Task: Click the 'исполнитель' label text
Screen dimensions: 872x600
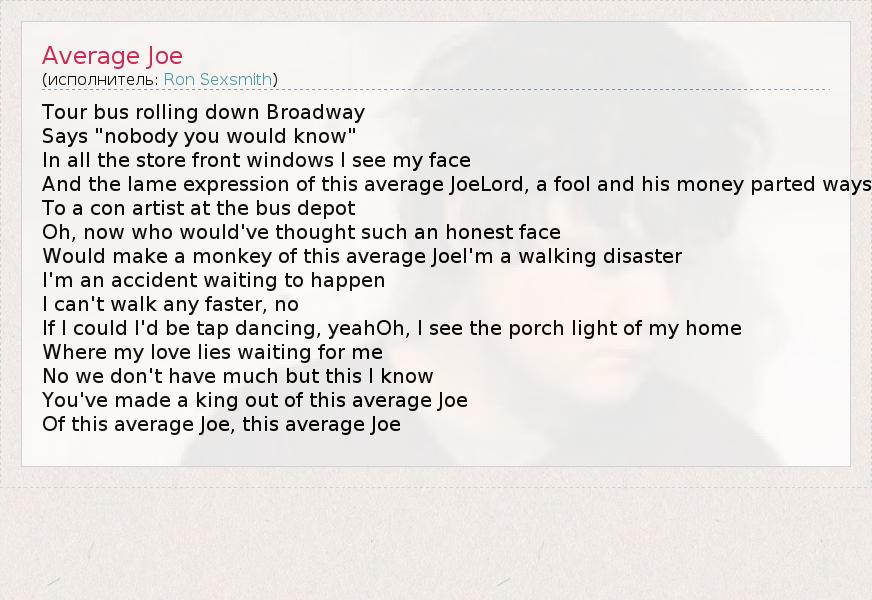Action: pyautogui.click(x=100, y=79)
